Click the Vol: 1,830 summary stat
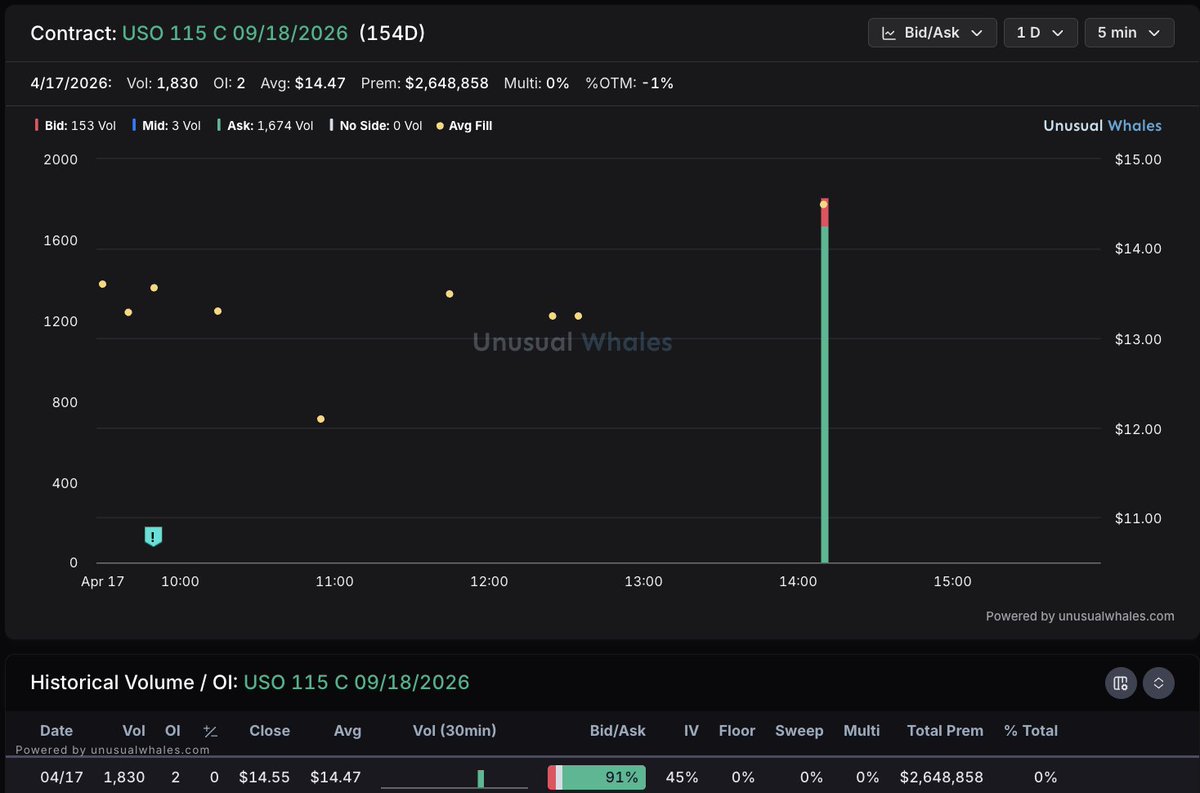Screen dimensions: 1200x793 coord(162,83)
